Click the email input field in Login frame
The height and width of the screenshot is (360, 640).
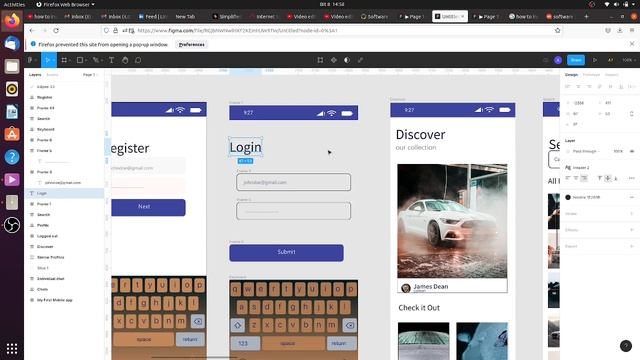[x=293, y=182]
